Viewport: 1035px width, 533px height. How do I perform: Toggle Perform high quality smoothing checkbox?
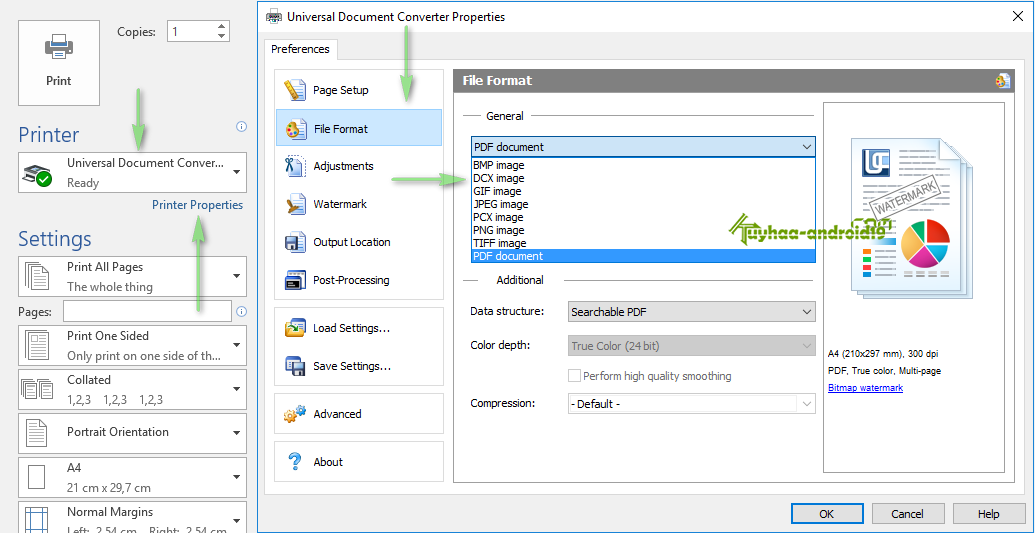[574, 376]
